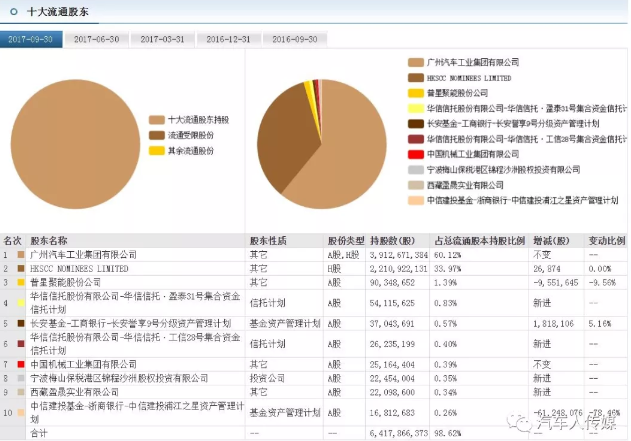This screenshot has width=631, height=441.
Task: Click the 1,818,106 change value
Action: point(553,324)
